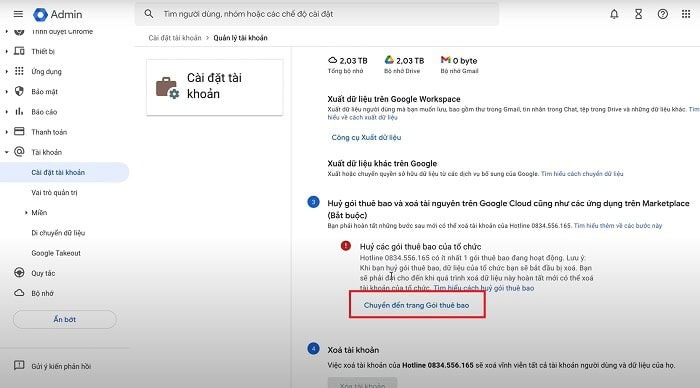The width and height of the screenshot is (700, 388).
Task: Click the Chrome browser sidebar icon
Action: (x=19, y=31)
